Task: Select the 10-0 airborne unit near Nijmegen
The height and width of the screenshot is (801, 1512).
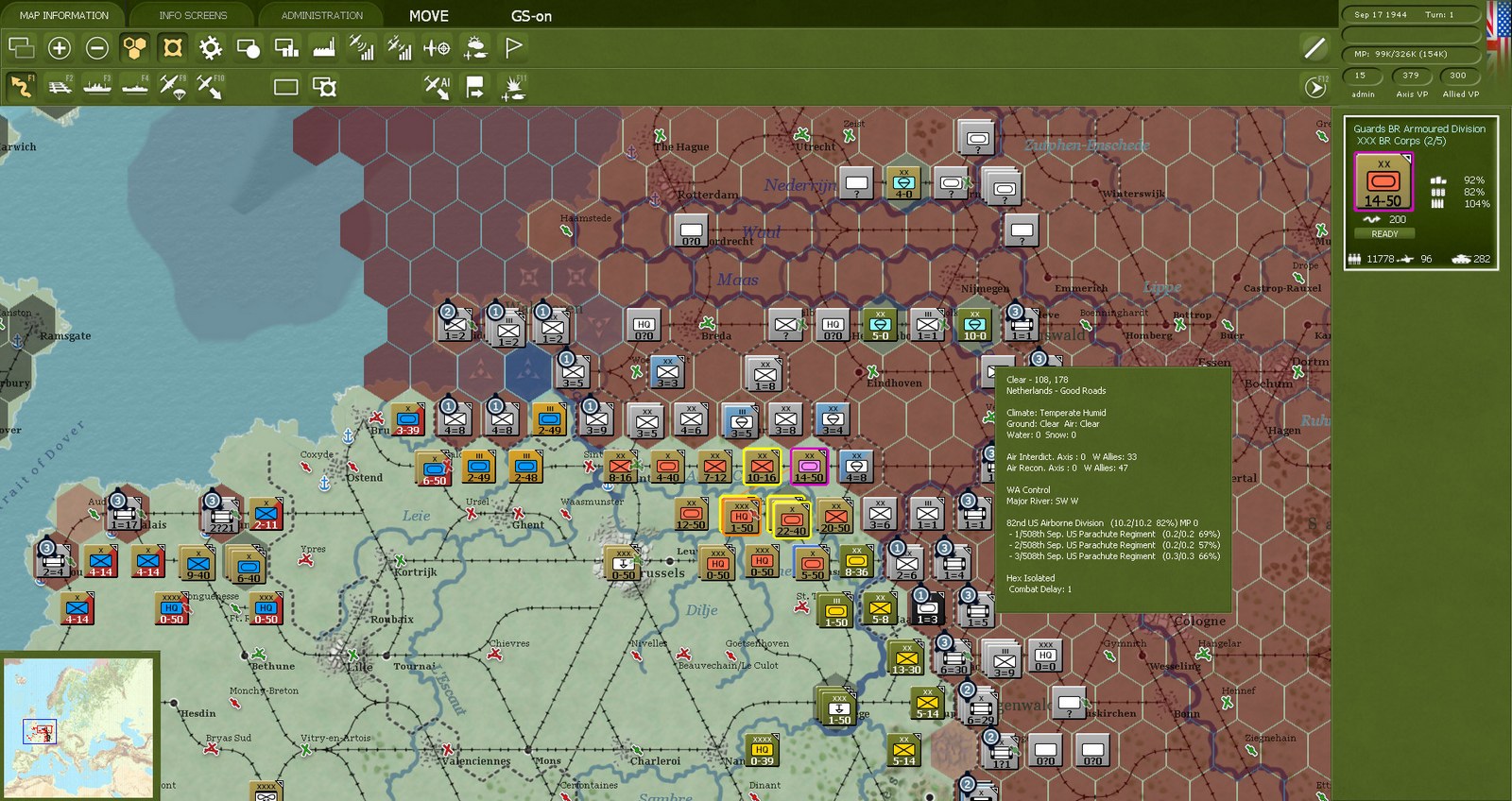Action: pos(974,324)
